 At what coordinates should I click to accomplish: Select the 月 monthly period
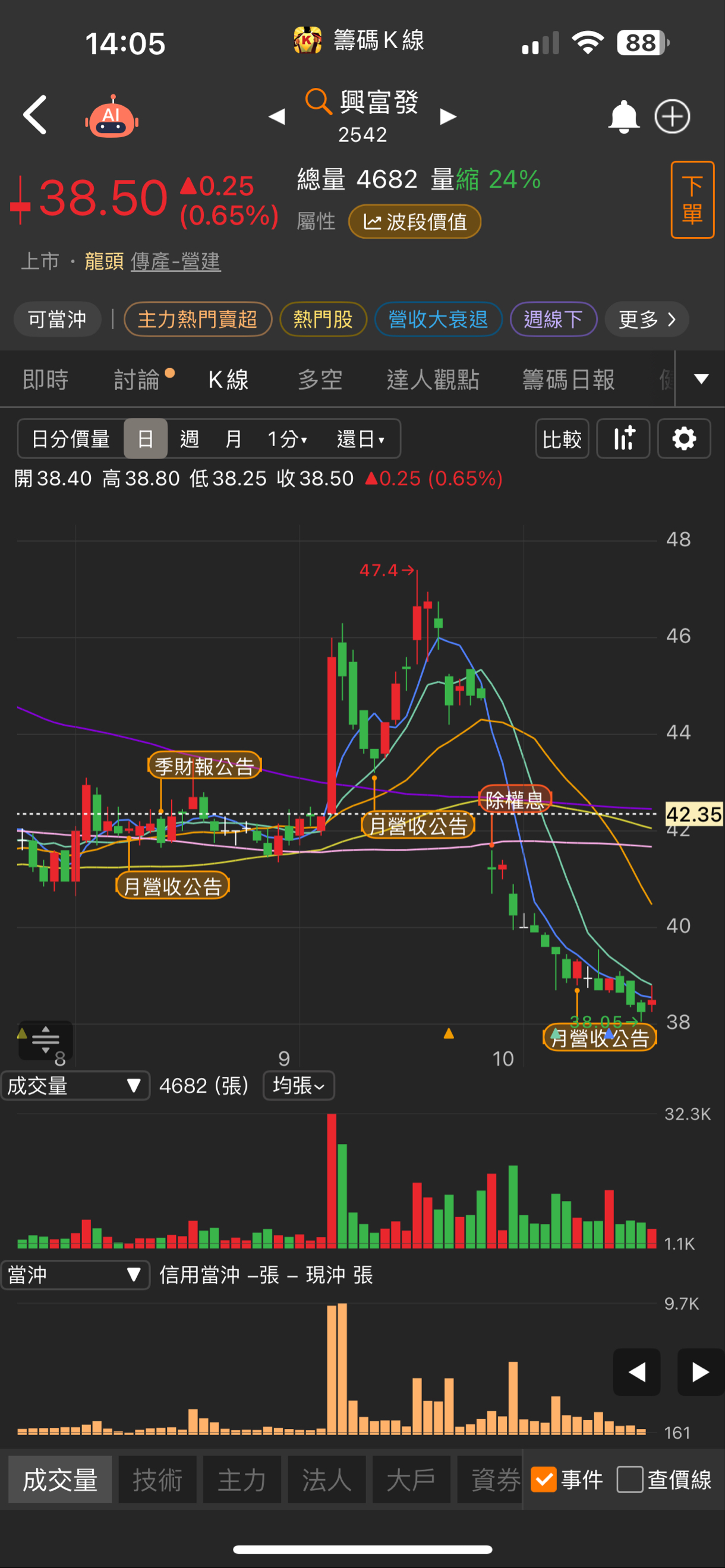[x=234, y=438]
